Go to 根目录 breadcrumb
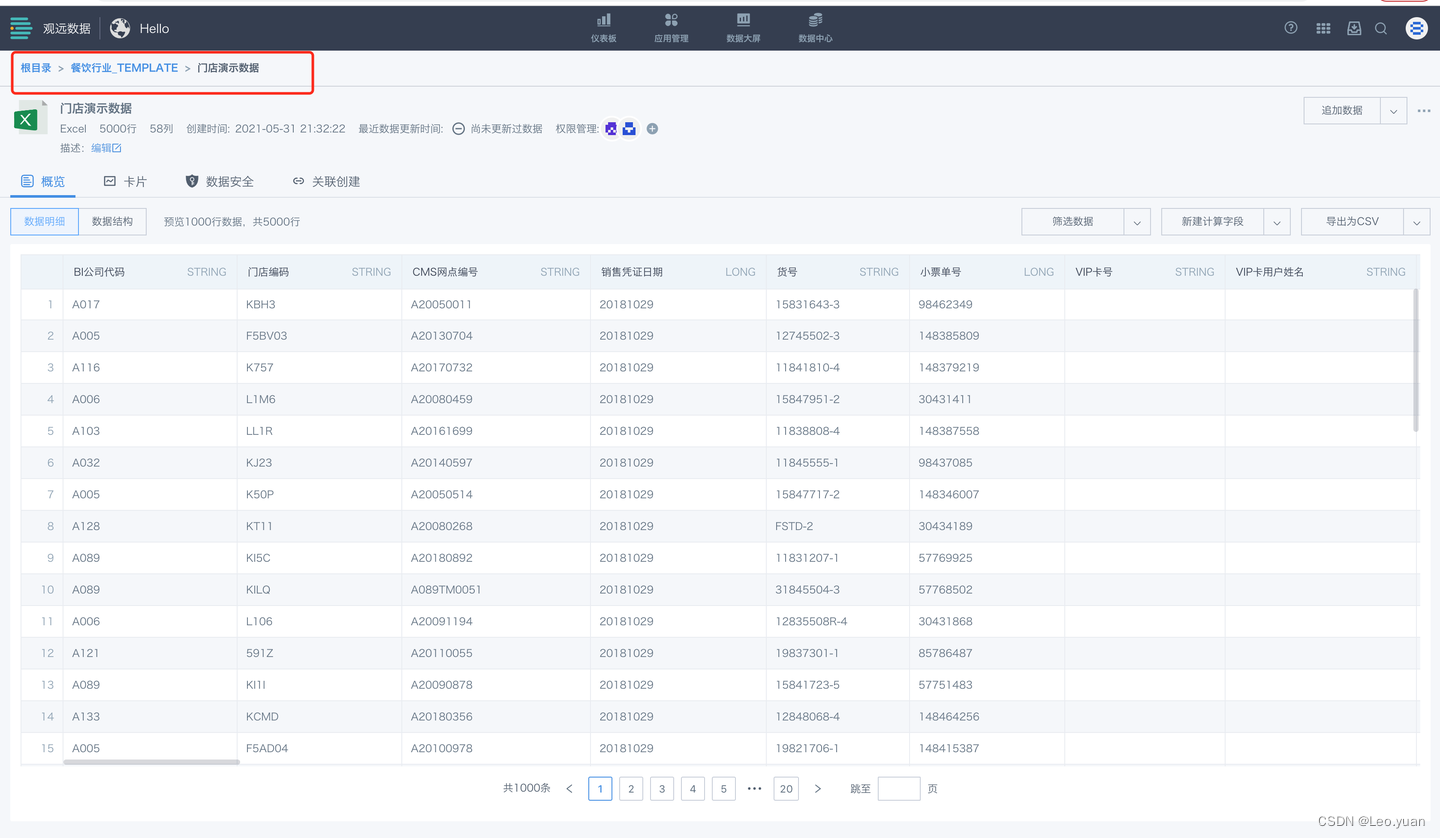This screenshot has height=838, width=1440. 36,68
